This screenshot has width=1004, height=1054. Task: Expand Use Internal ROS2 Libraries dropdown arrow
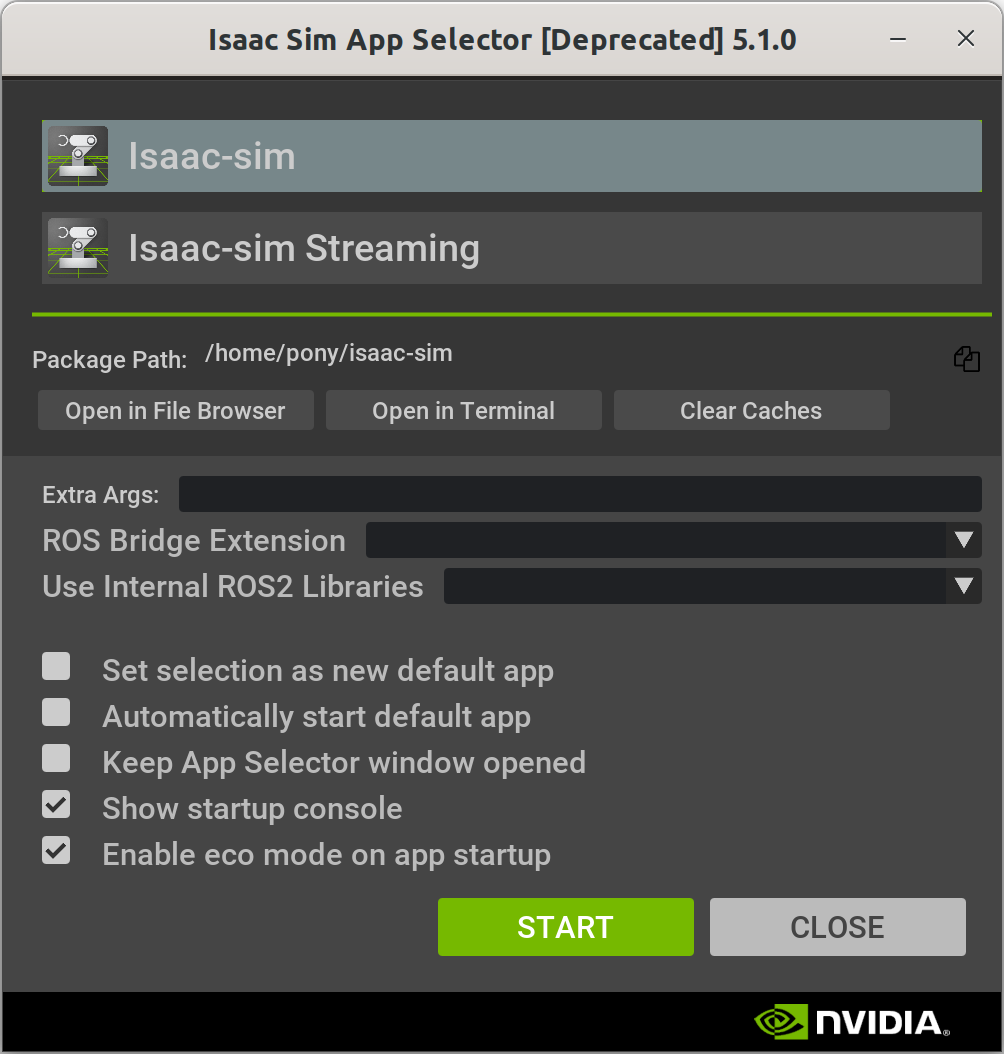point(964,586)
